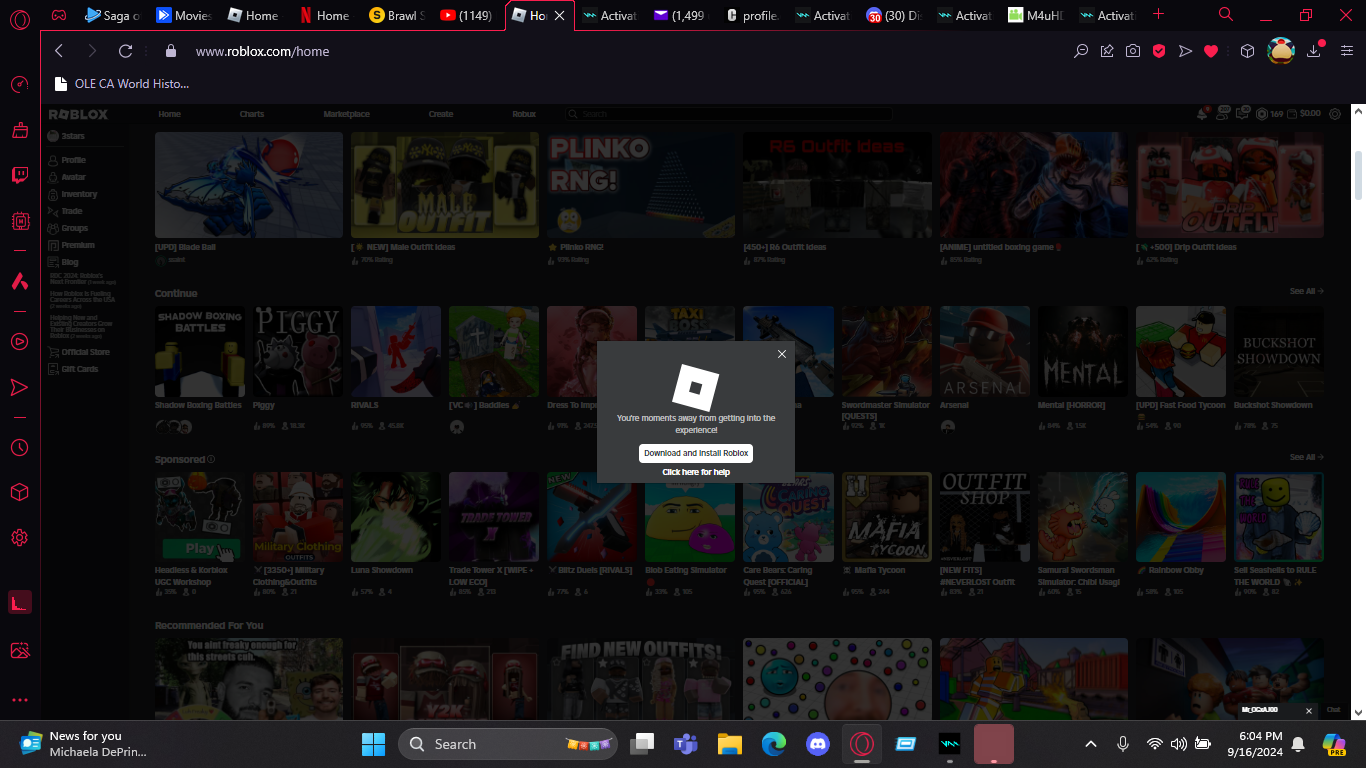This screenshot has width=1366, height=768.
Task: Open Charts in Roblox navigation
Action: click(252, 114)
